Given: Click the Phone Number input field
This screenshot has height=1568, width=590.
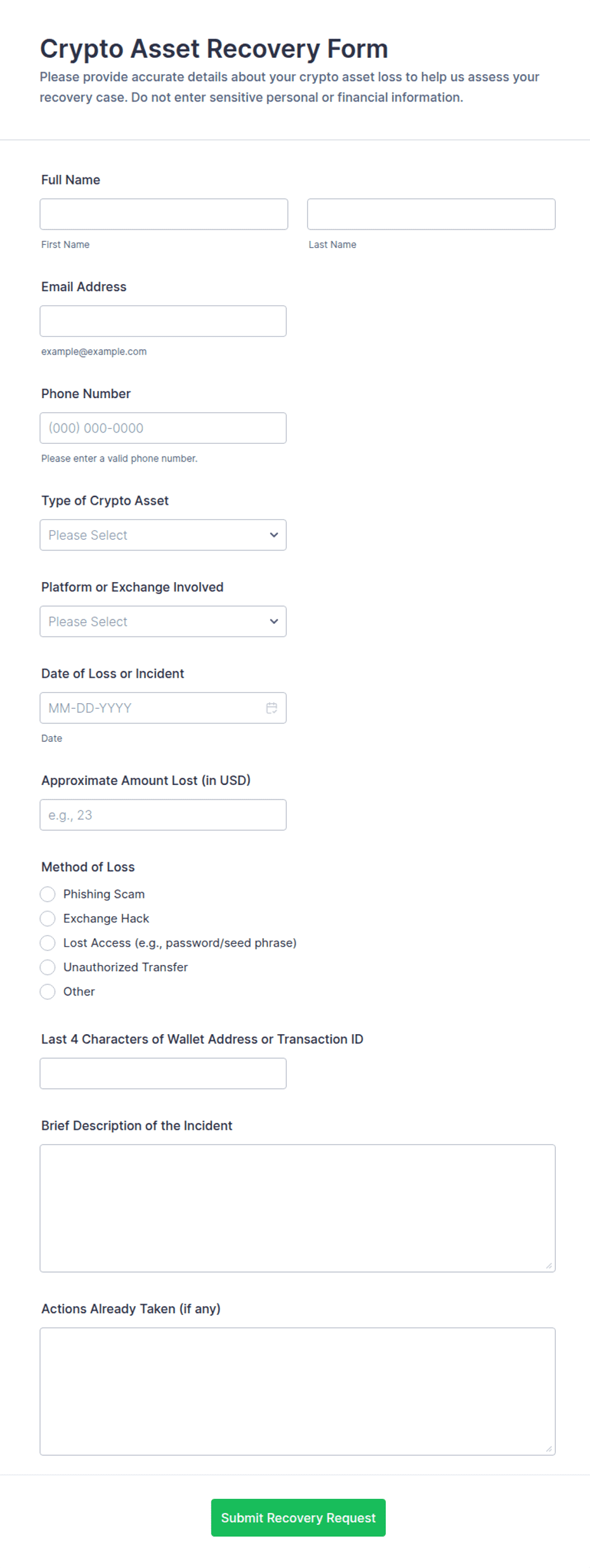Looking at the screenshot, I should tap(163, 428).
